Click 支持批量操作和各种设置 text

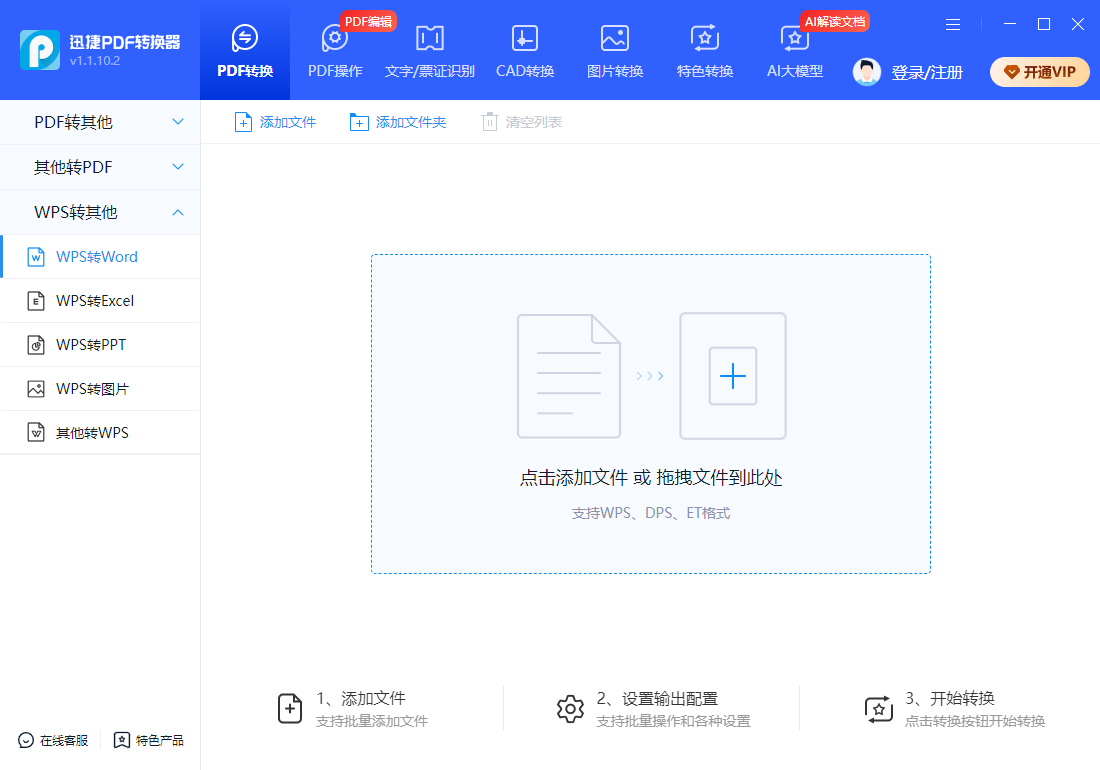pos(673,721)
